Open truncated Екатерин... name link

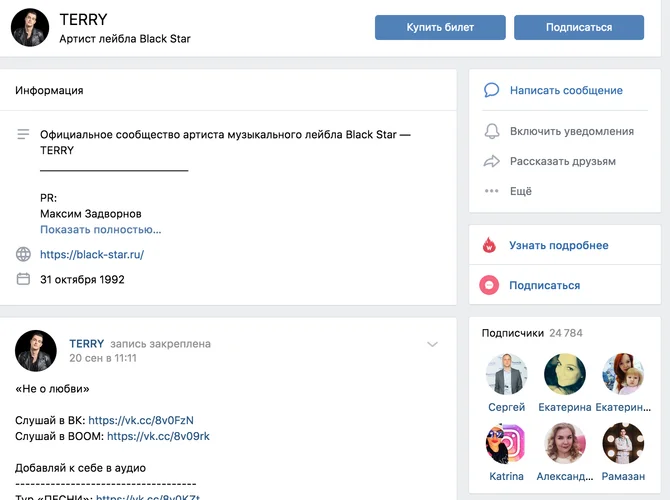[623, 407]
